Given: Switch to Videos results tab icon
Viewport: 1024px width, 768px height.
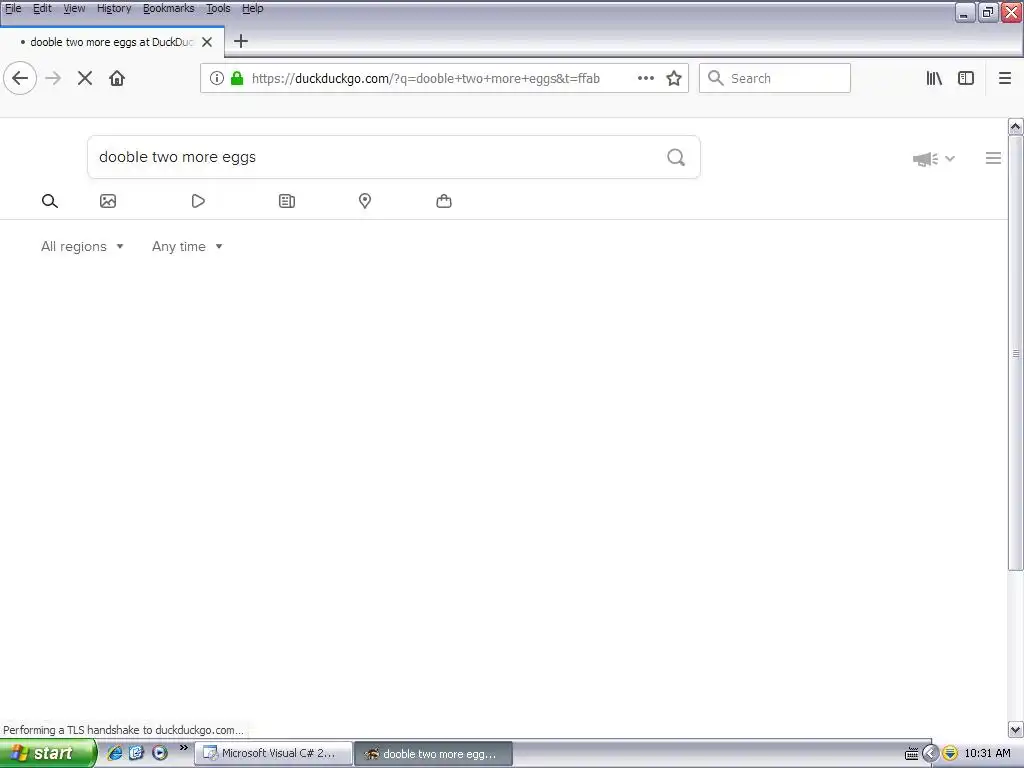Looking at the screenshot, I should (199, 201).
